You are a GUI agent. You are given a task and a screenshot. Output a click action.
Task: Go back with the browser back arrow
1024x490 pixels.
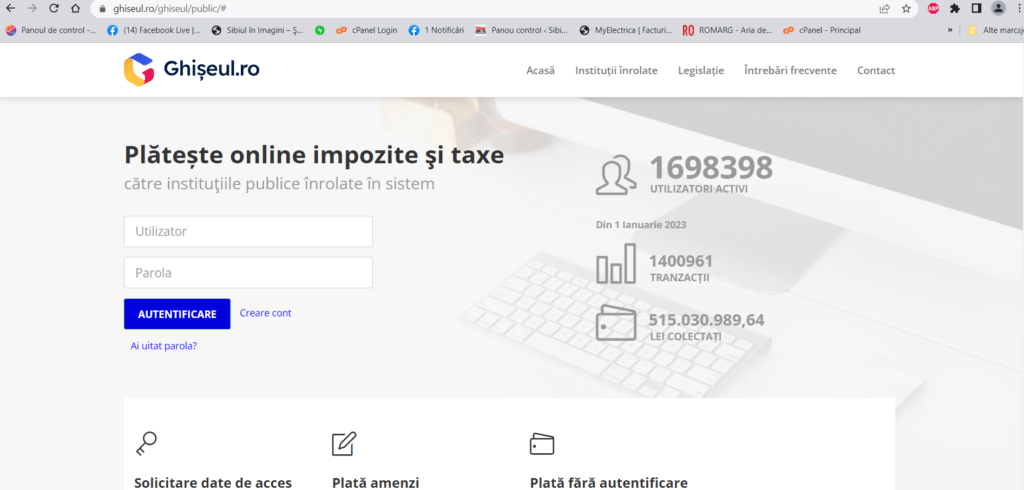point(10,8)
